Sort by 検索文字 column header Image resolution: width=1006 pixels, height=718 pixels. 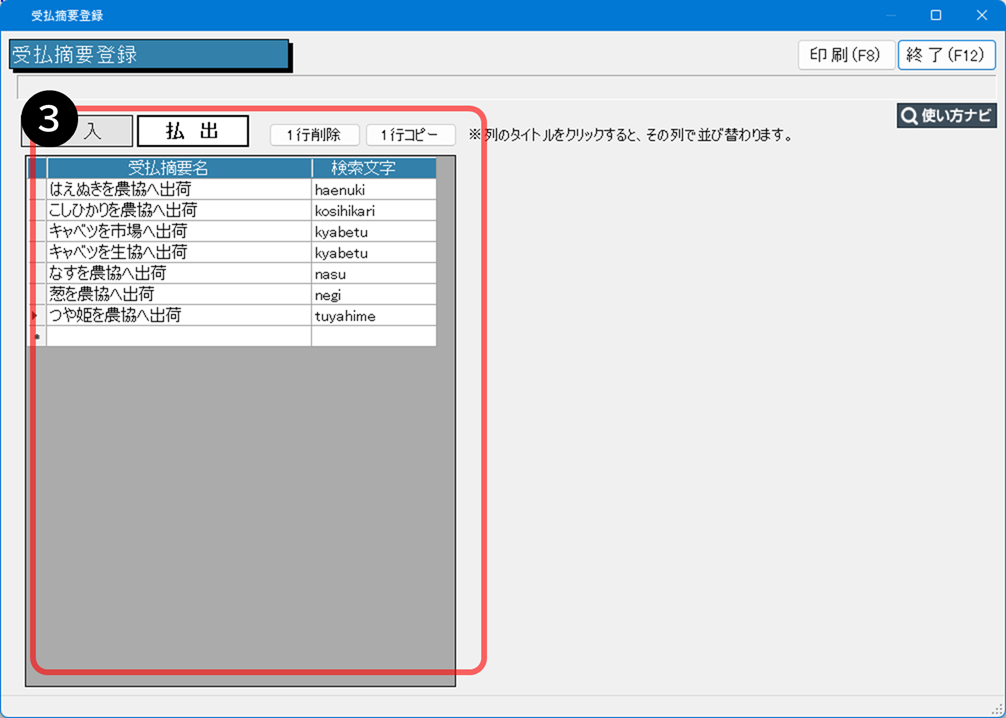tap(373, 168)
